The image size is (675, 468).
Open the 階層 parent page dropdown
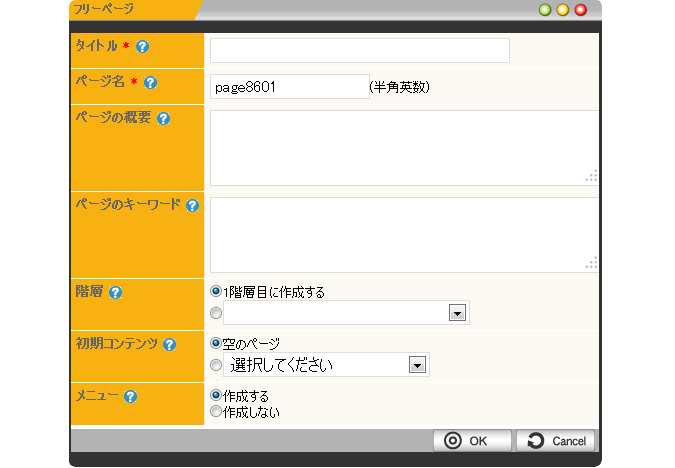click(346, 313)
